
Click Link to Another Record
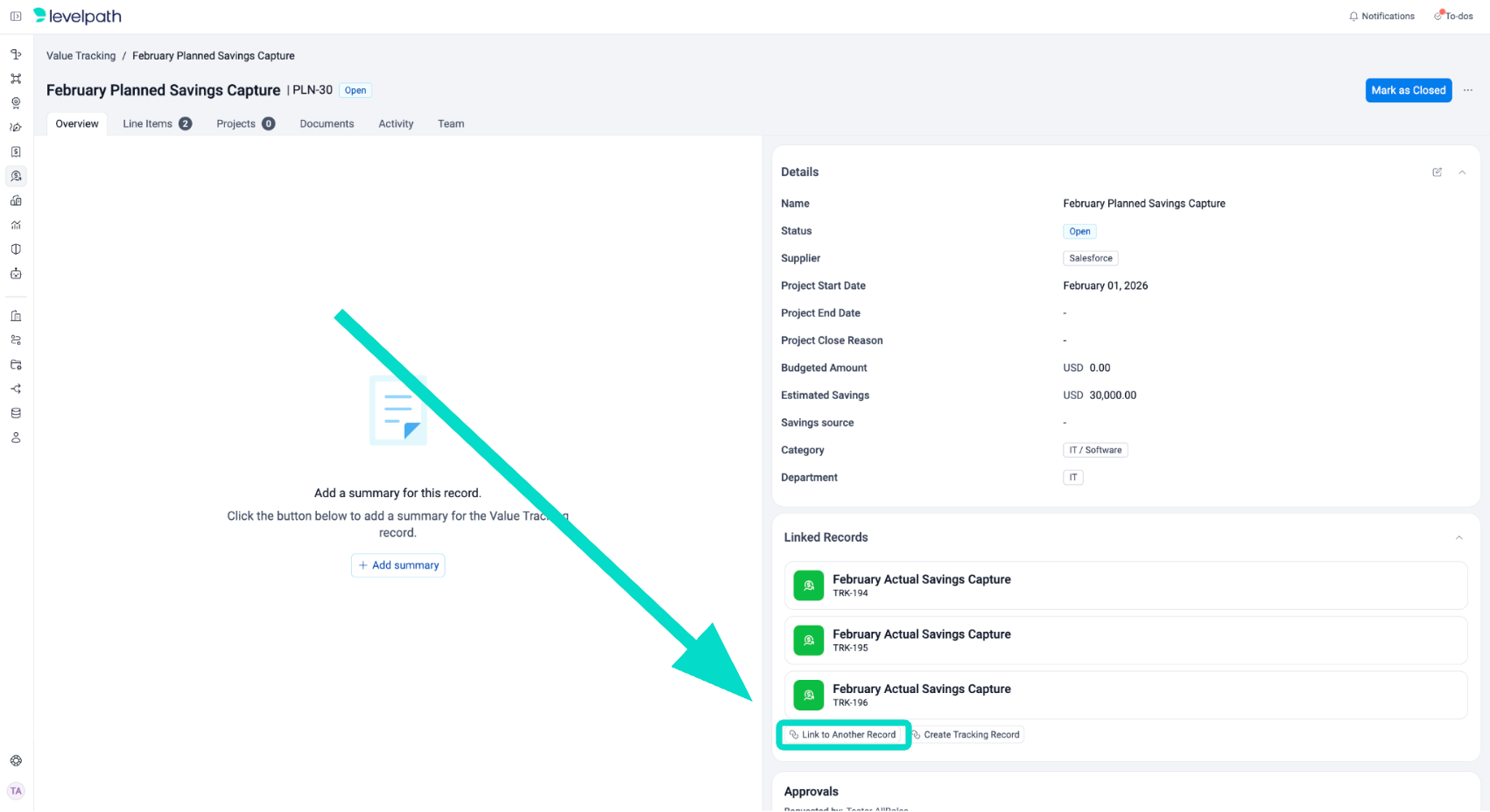pyautogui.click(x=843, y=735)
